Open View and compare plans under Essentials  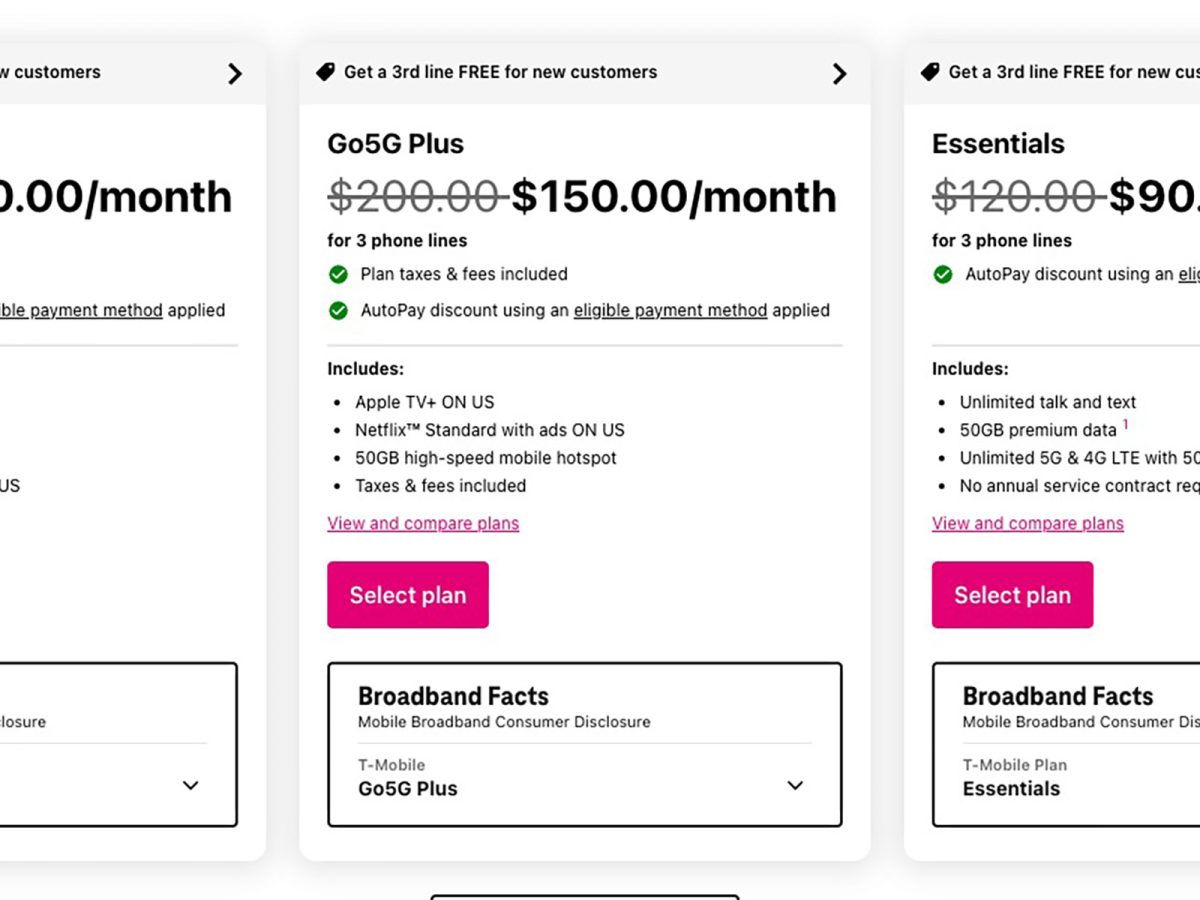click(1028, 523)
